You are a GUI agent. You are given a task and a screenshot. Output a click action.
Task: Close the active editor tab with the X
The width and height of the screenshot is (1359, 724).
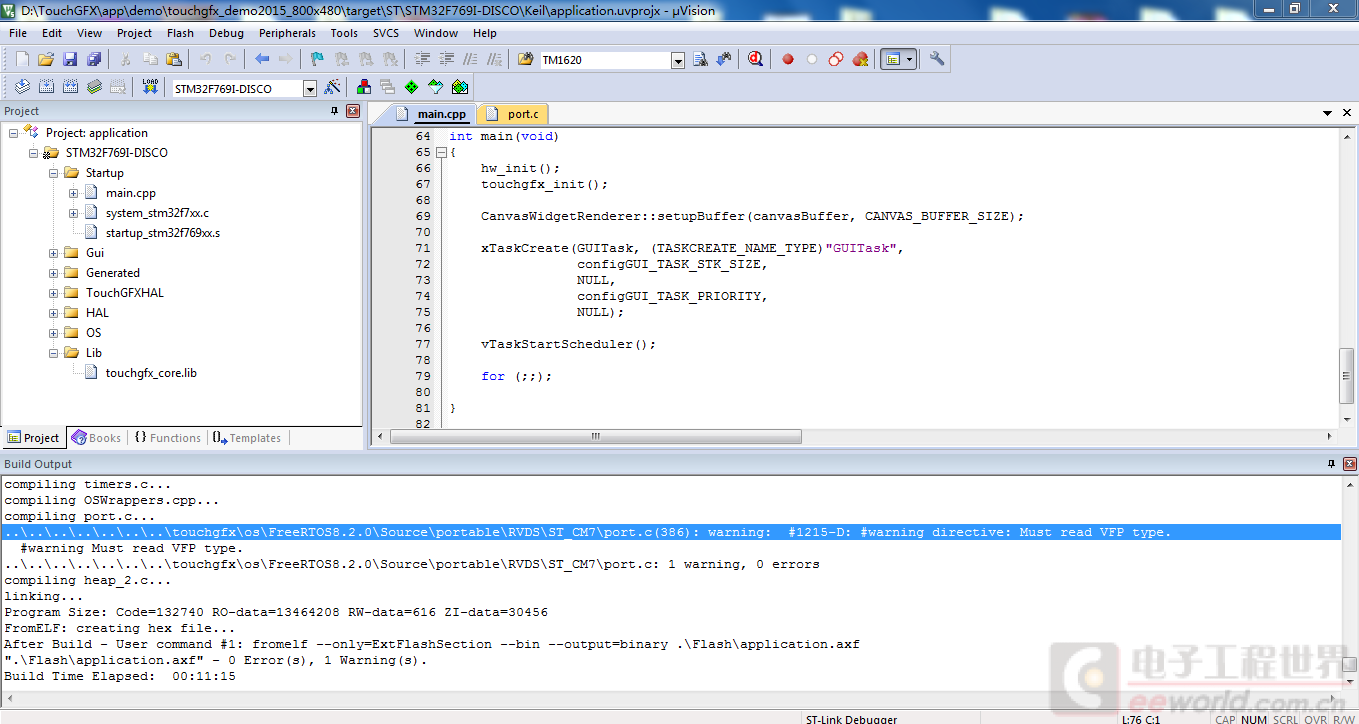click(1347, 114)
